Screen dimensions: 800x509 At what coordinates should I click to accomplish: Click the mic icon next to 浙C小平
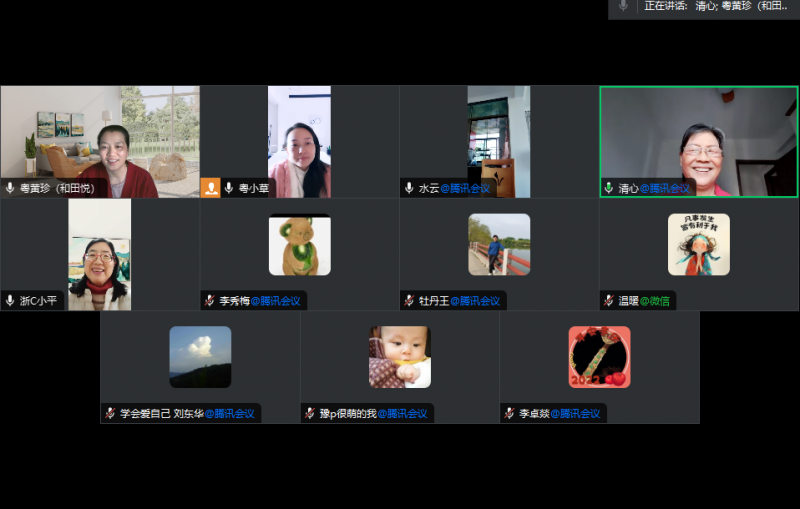coord(10,301)
